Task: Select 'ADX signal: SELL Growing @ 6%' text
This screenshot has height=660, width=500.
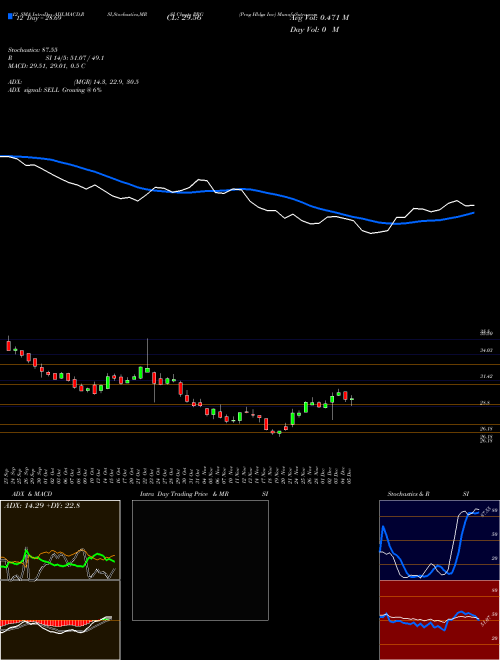Action: coord(55,90)
